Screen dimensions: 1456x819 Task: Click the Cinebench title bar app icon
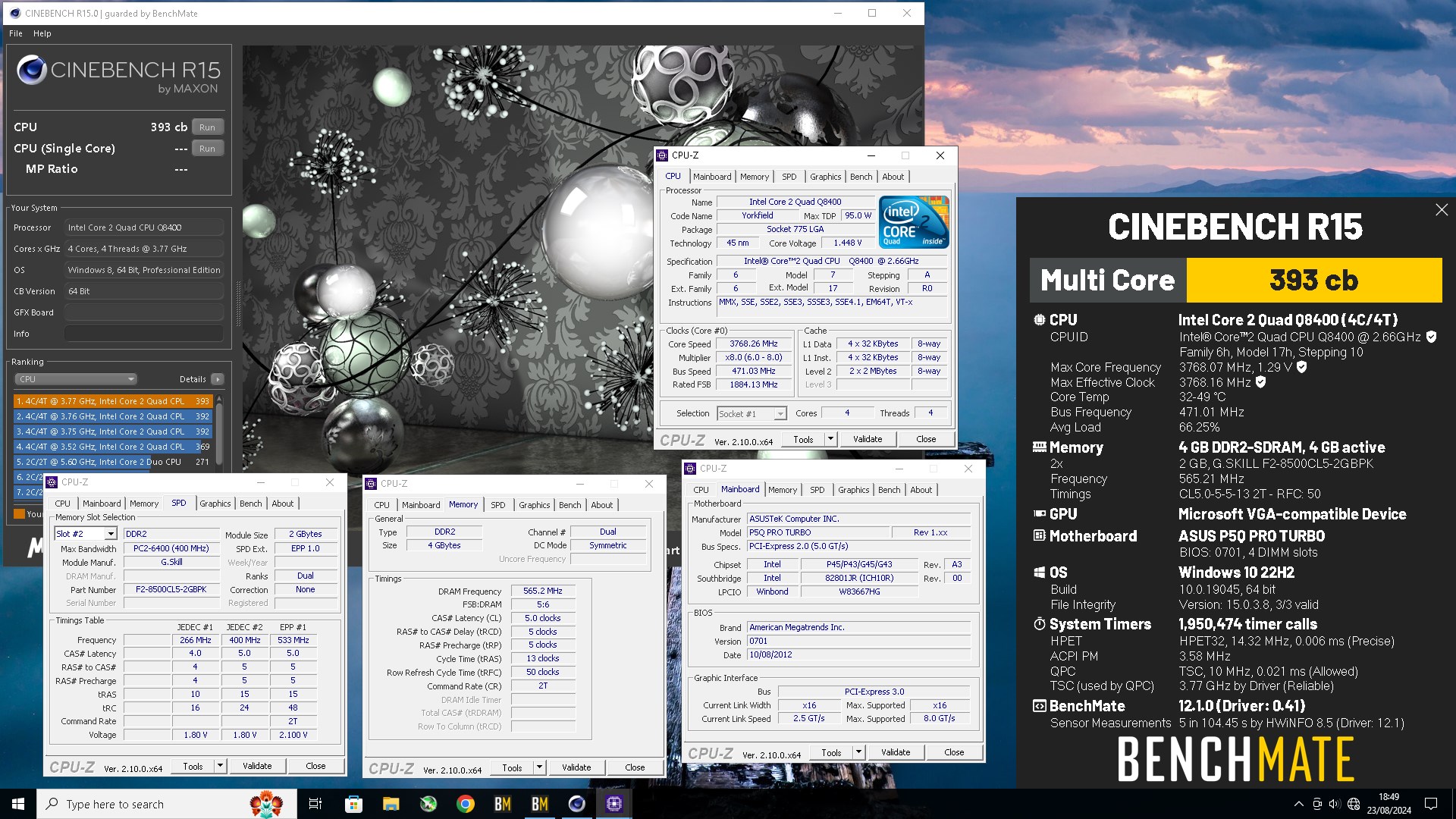pos(14,13)
